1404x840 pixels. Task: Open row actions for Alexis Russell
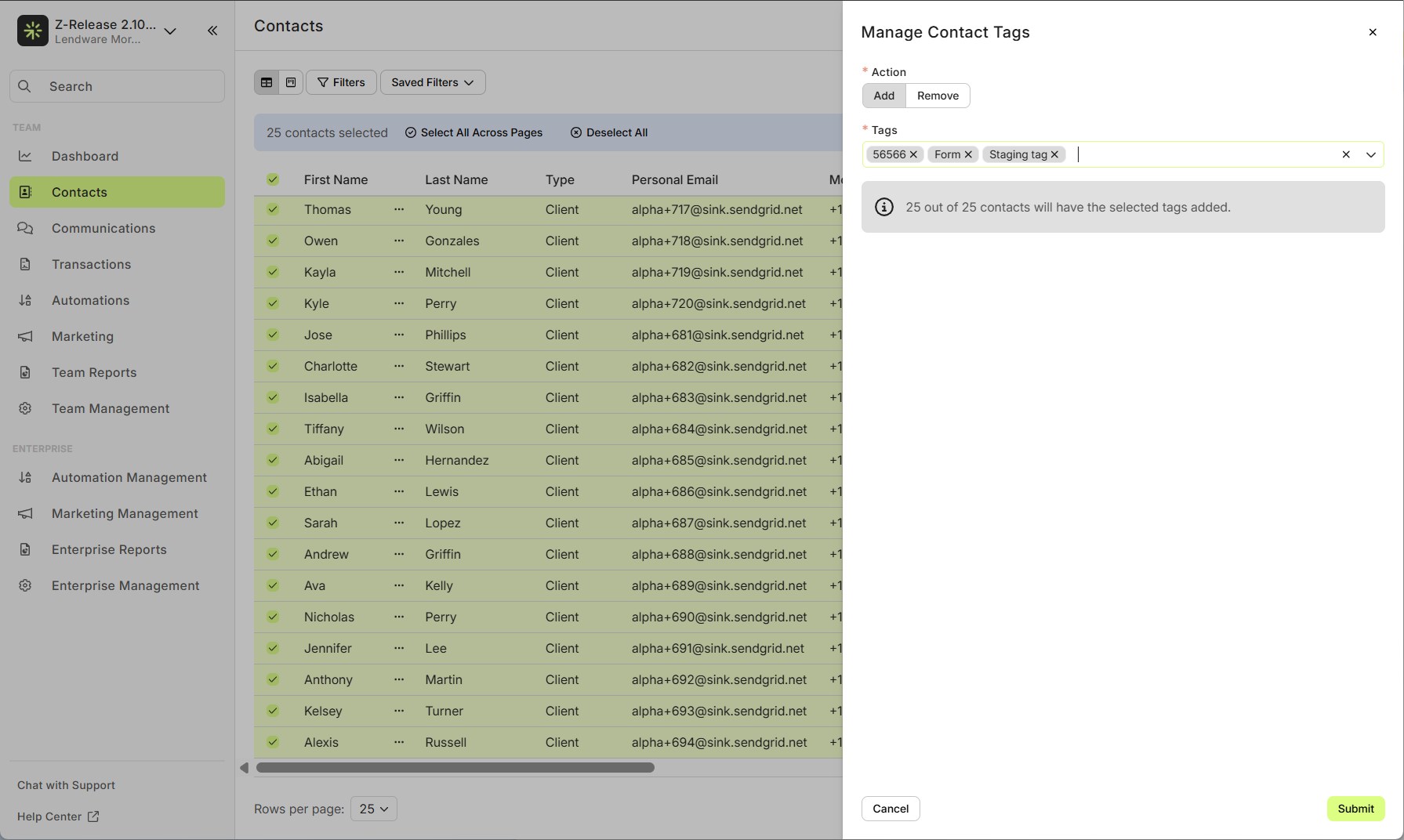click(x=399, y=742)
